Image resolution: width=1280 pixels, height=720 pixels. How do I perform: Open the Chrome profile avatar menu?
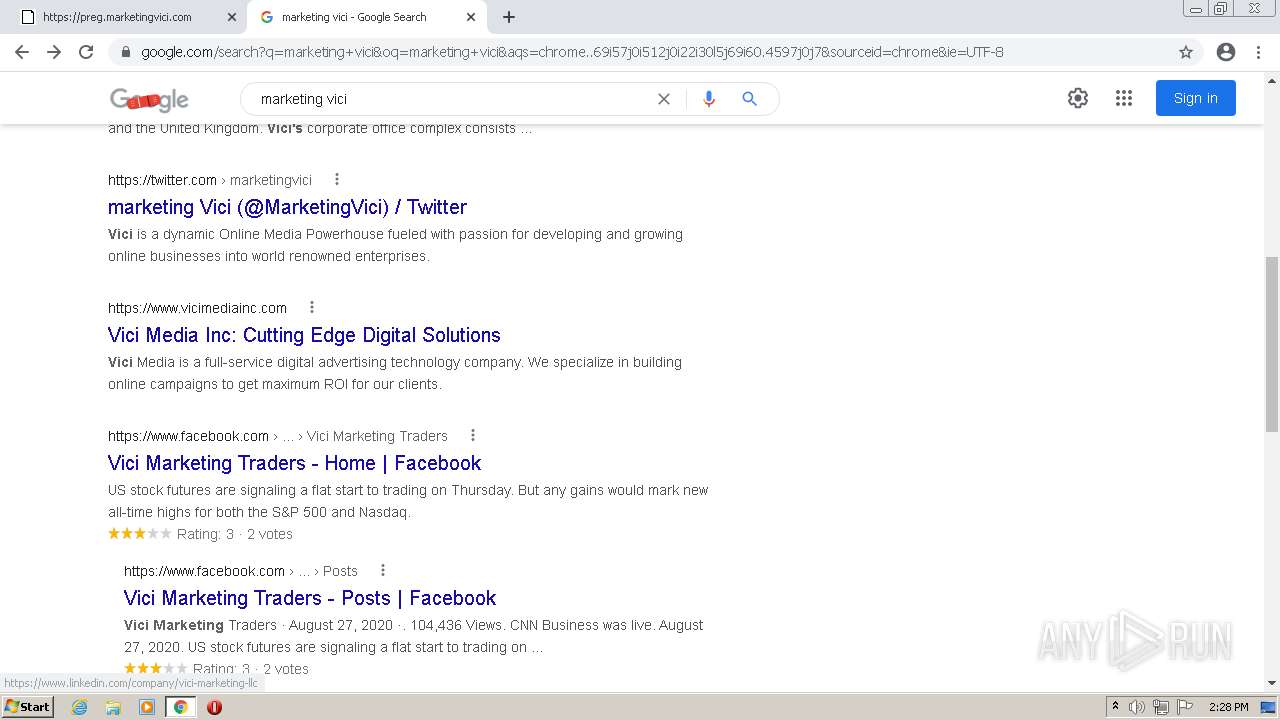click(1226, 52)
